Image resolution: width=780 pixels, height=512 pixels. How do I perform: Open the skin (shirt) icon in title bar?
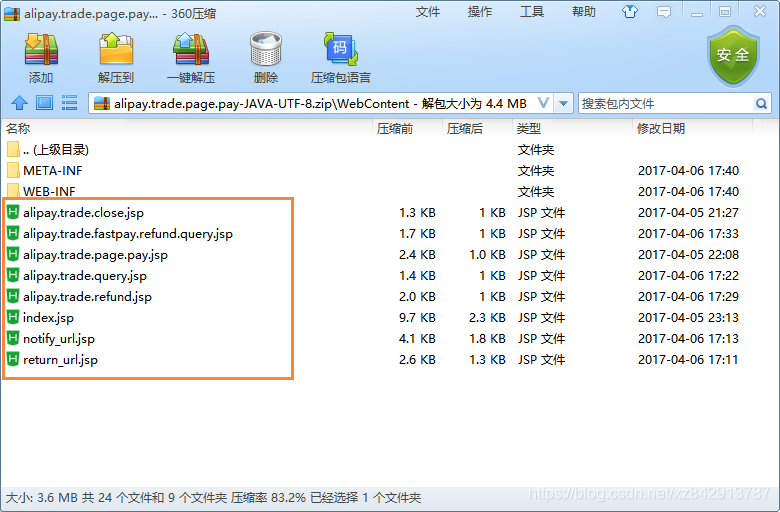[630, 12]
